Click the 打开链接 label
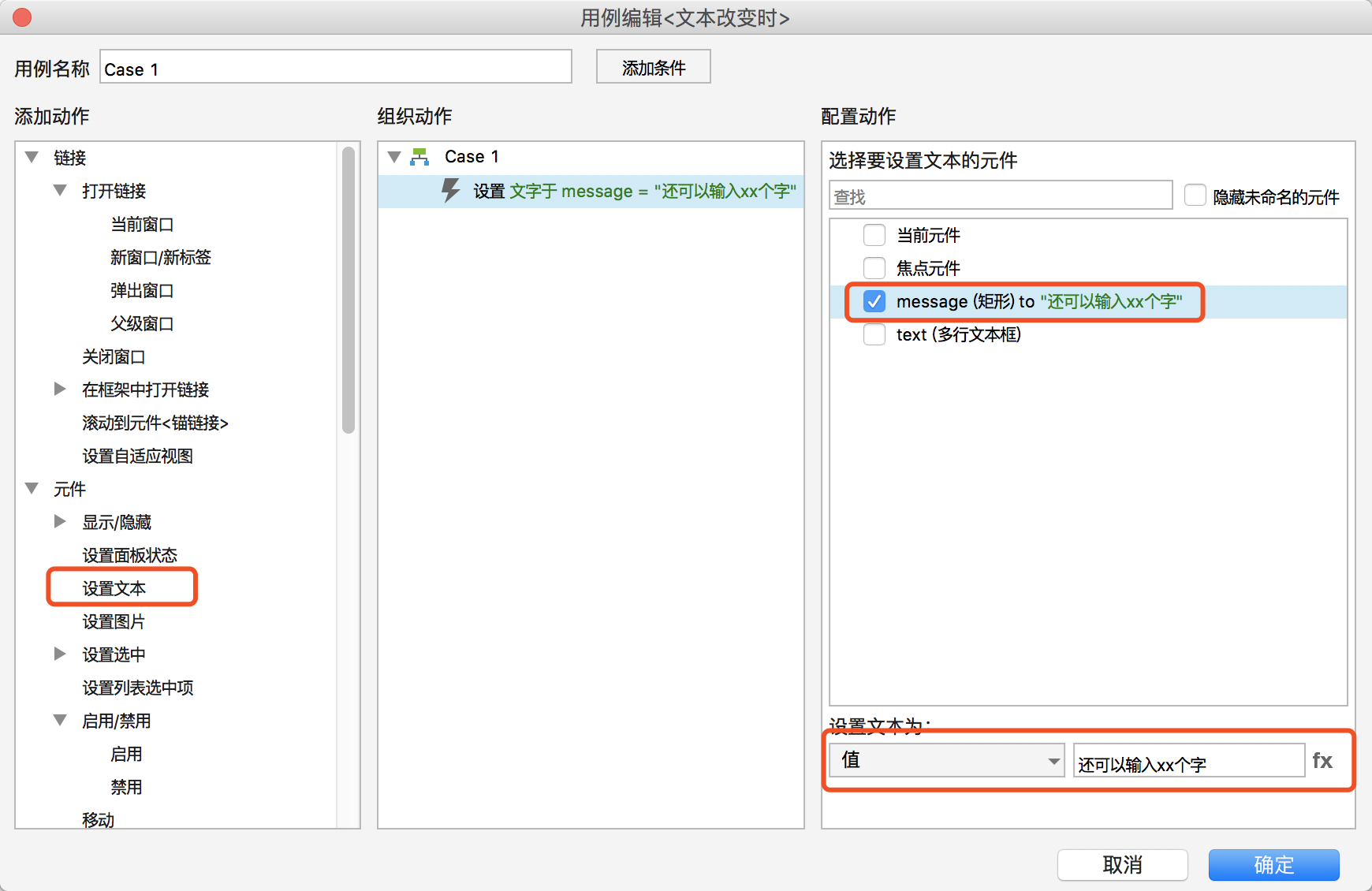Viewport: 1372px width, 891px height. tap(114, 192)
